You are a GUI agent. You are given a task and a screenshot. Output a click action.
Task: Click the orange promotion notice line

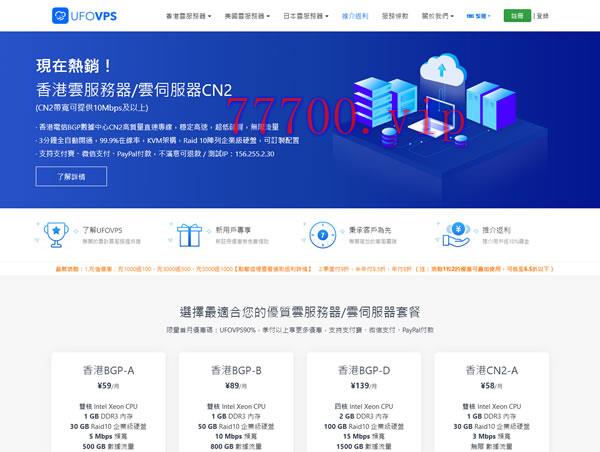click(x=305, y=269)
